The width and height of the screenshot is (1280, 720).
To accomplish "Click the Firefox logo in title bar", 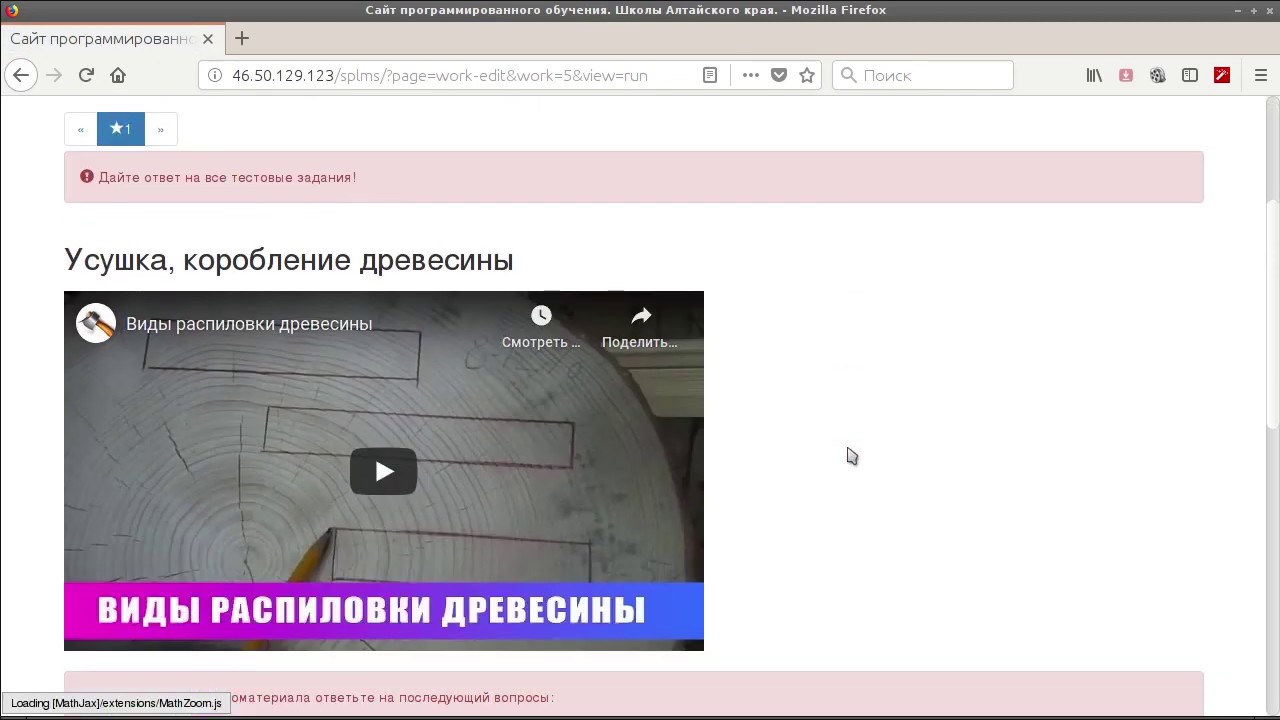I will 11,10.
